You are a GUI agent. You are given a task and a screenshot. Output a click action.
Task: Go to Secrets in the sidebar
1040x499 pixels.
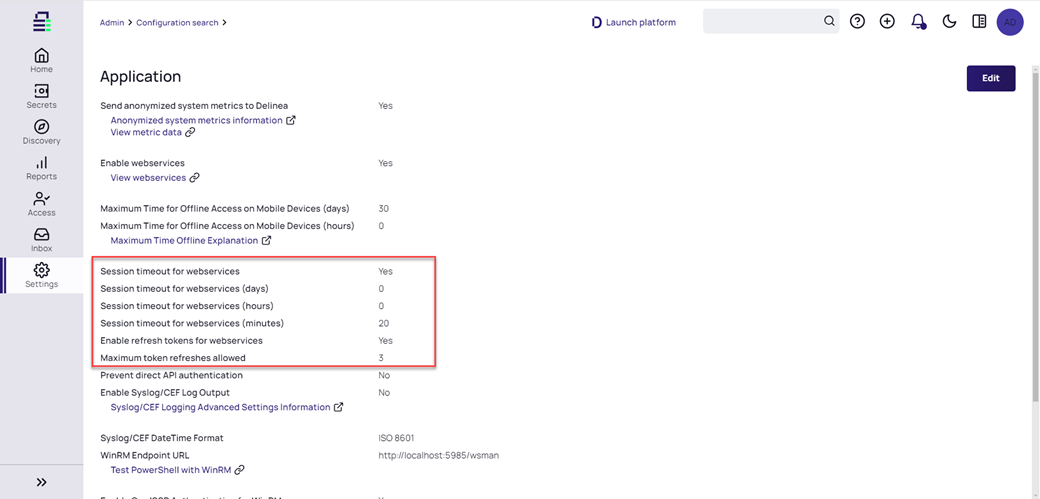[x=41, y=96]
